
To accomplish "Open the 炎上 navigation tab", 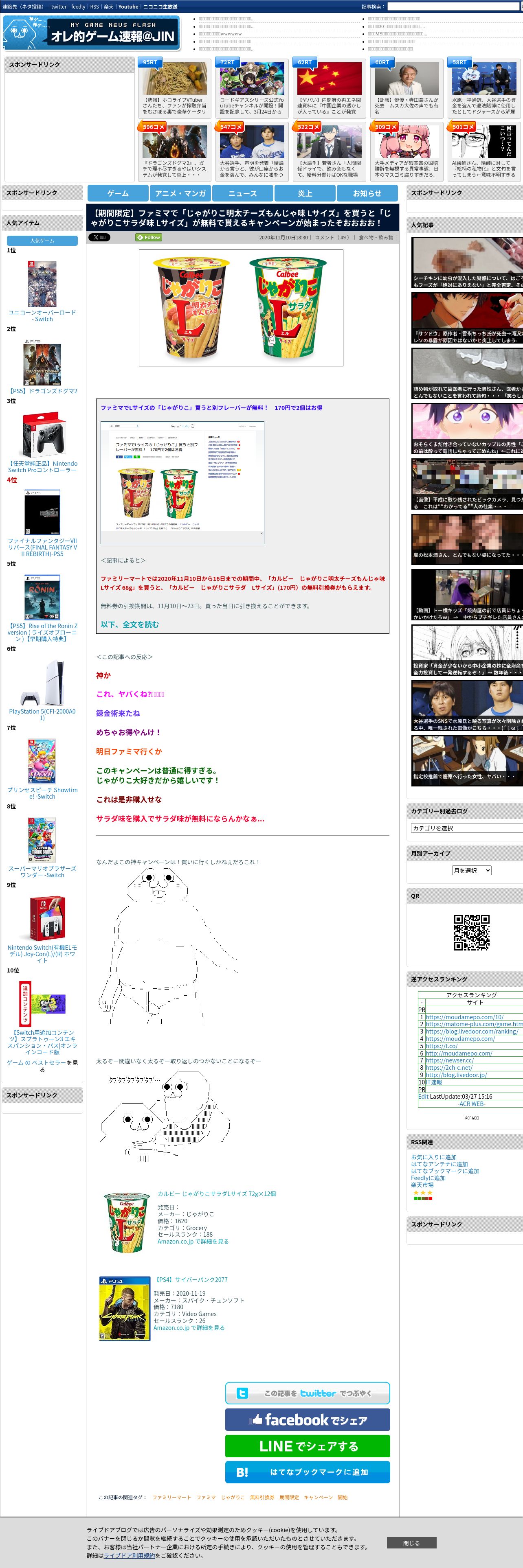I will (304, 193).
